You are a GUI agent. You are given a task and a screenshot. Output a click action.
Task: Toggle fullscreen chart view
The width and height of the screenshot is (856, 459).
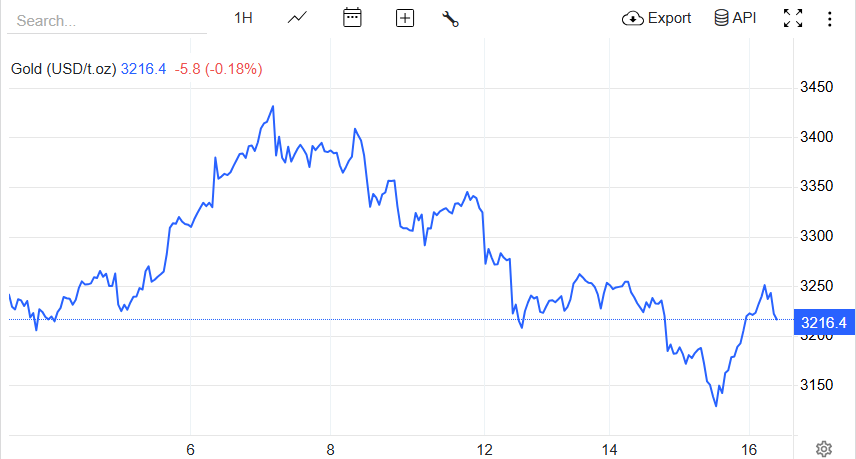(x=793, y=18)
